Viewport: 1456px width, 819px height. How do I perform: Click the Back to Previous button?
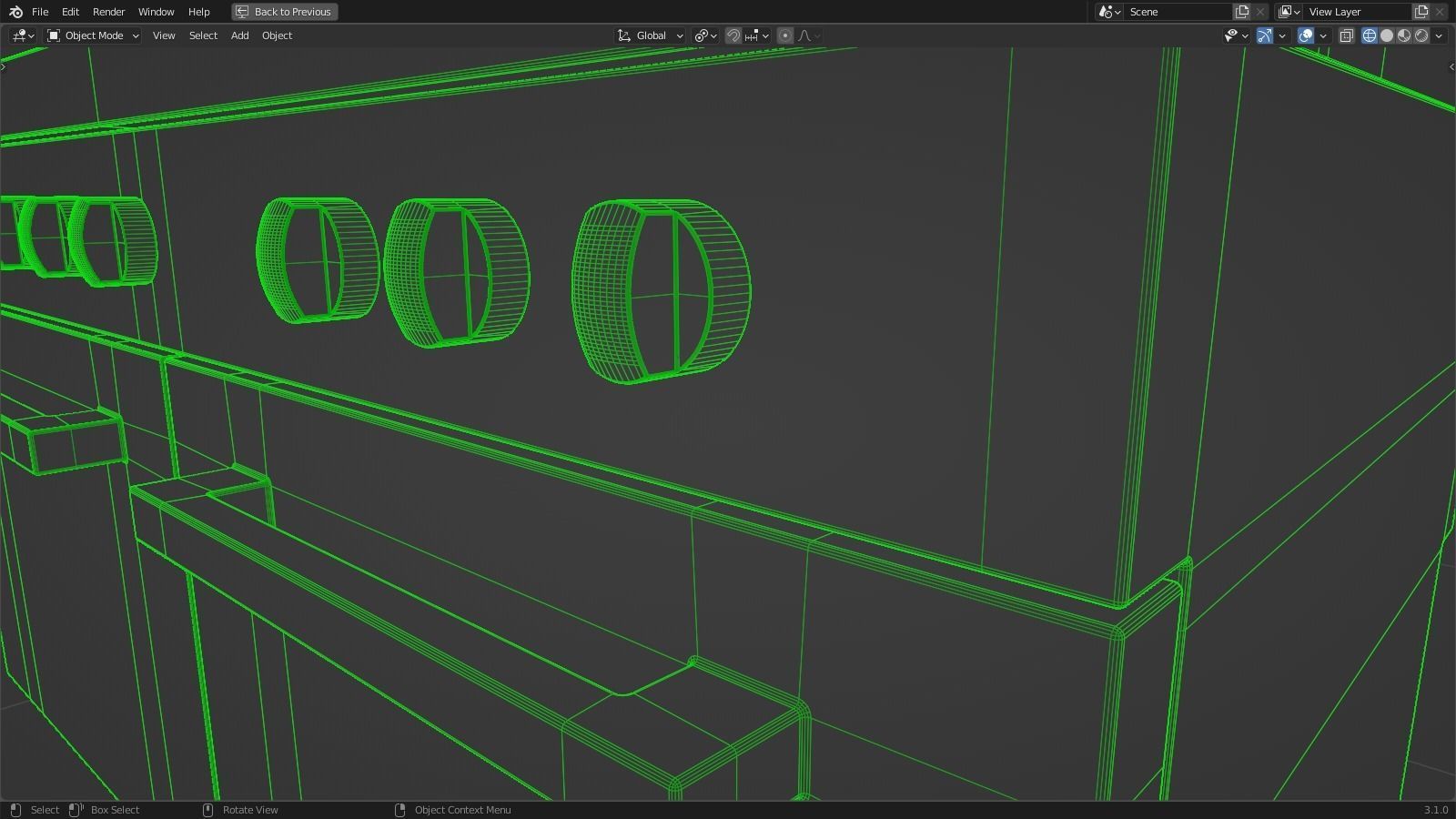click(284, 12)
